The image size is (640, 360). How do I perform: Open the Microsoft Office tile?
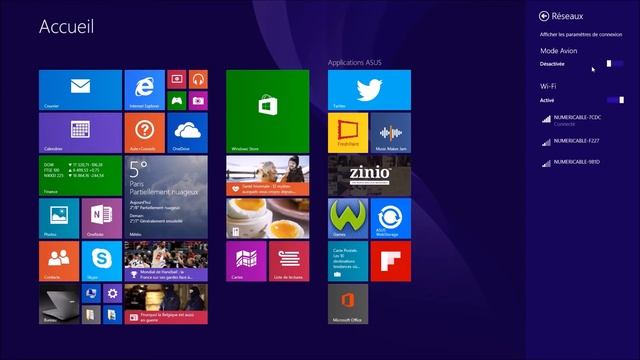pyautogui.click(x=348, y=304)
